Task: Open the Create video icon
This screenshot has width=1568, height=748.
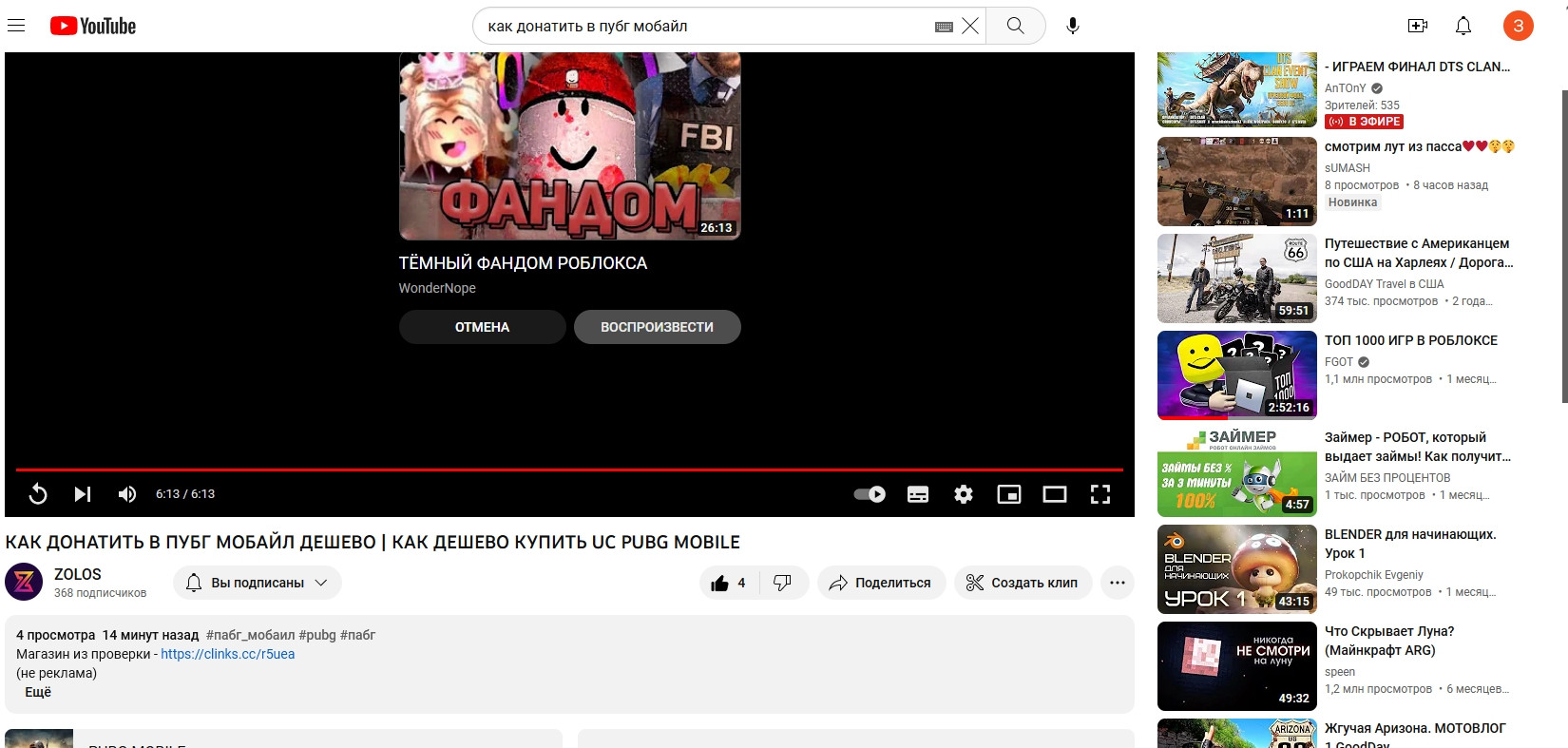Action: [x=1418, y=26]
